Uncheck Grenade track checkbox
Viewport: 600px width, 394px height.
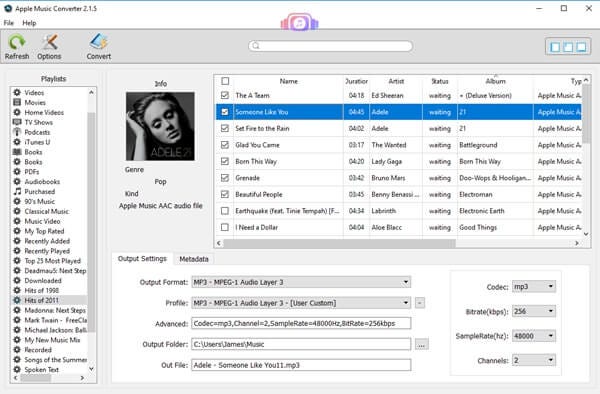[x=225, y=177]
